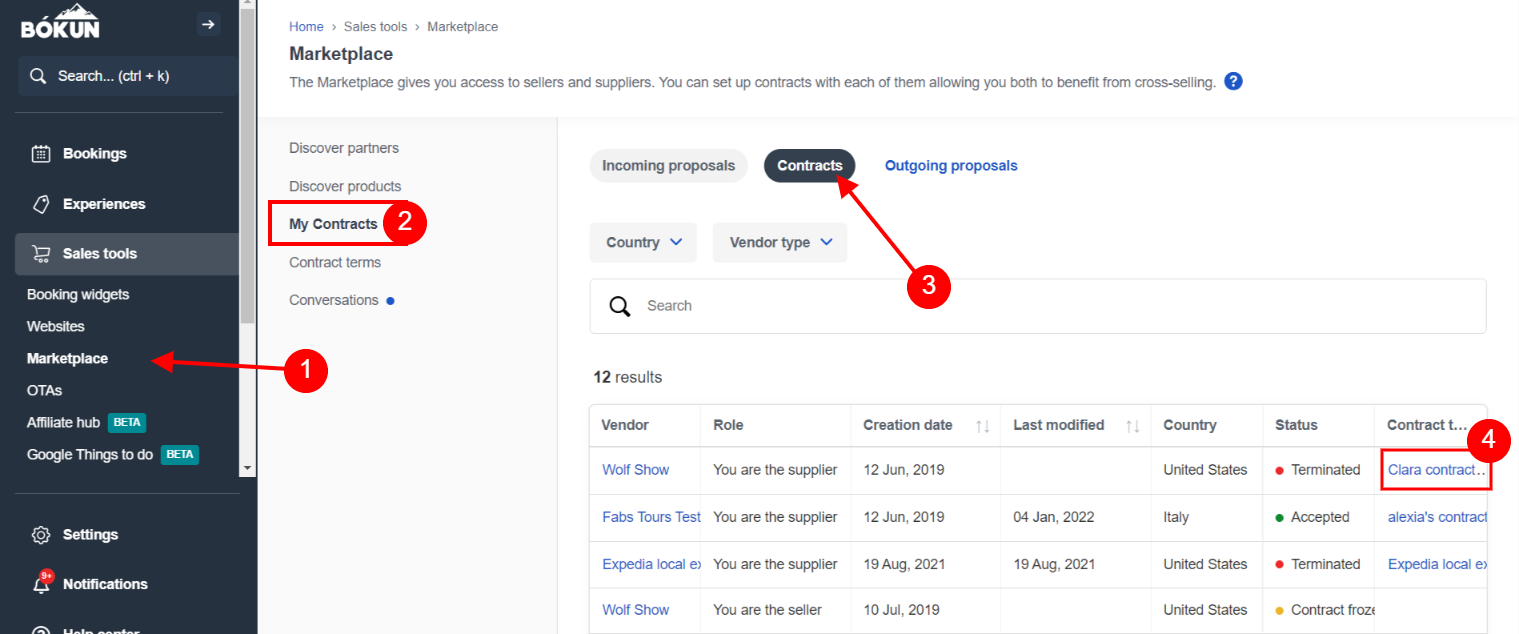Switch to Incoming proposals tab
Screen dimensions: 1519x634
pyautogui.click(x=669, y=166)
